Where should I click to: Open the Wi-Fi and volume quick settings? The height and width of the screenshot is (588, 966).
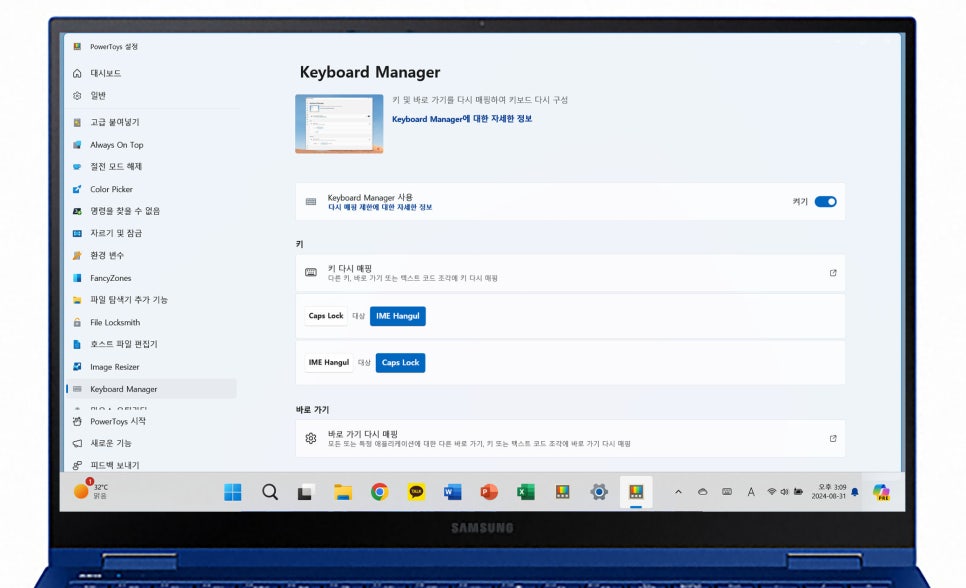point(785,492)
